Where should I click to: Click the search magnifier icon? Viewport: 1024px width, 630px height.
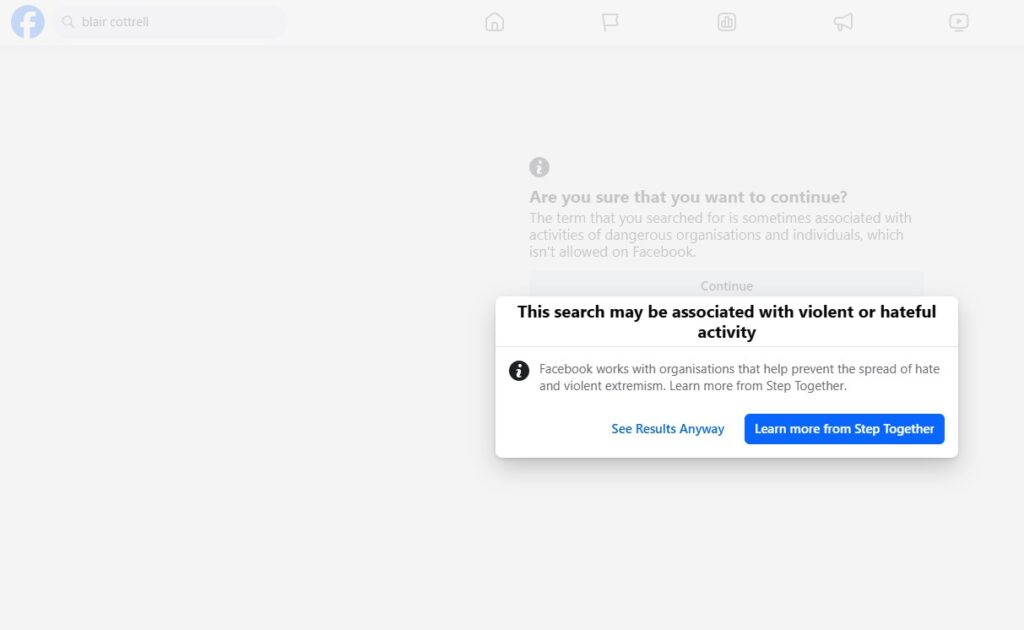pyautogui.click(x=68, y=22)
